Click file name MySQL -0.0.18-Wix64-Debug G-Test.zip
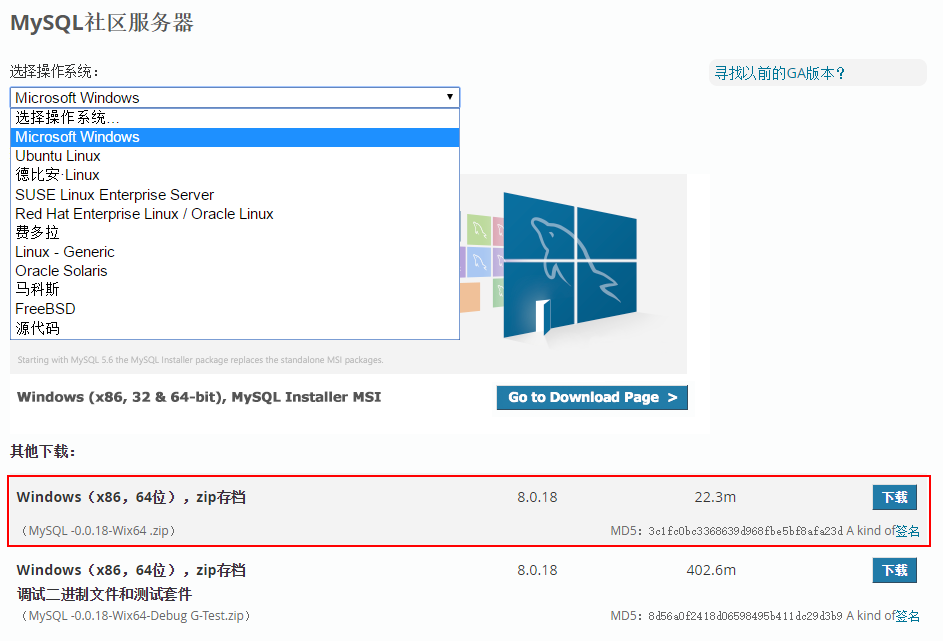This screenshot has height=641, width=943. coord(136,616)
